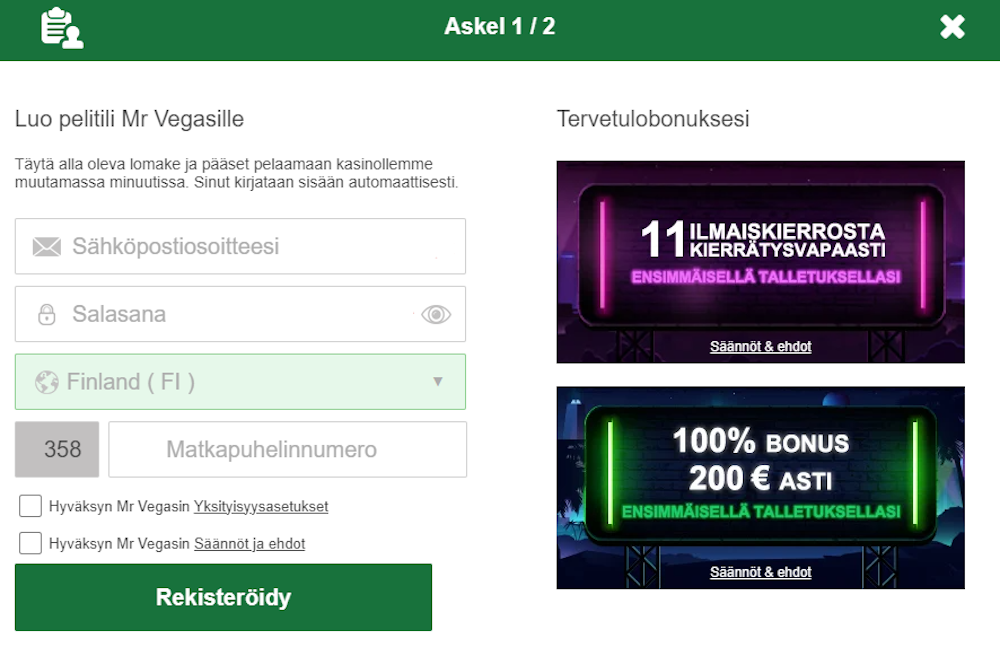Click the 358 country code box

coord(56,449)
